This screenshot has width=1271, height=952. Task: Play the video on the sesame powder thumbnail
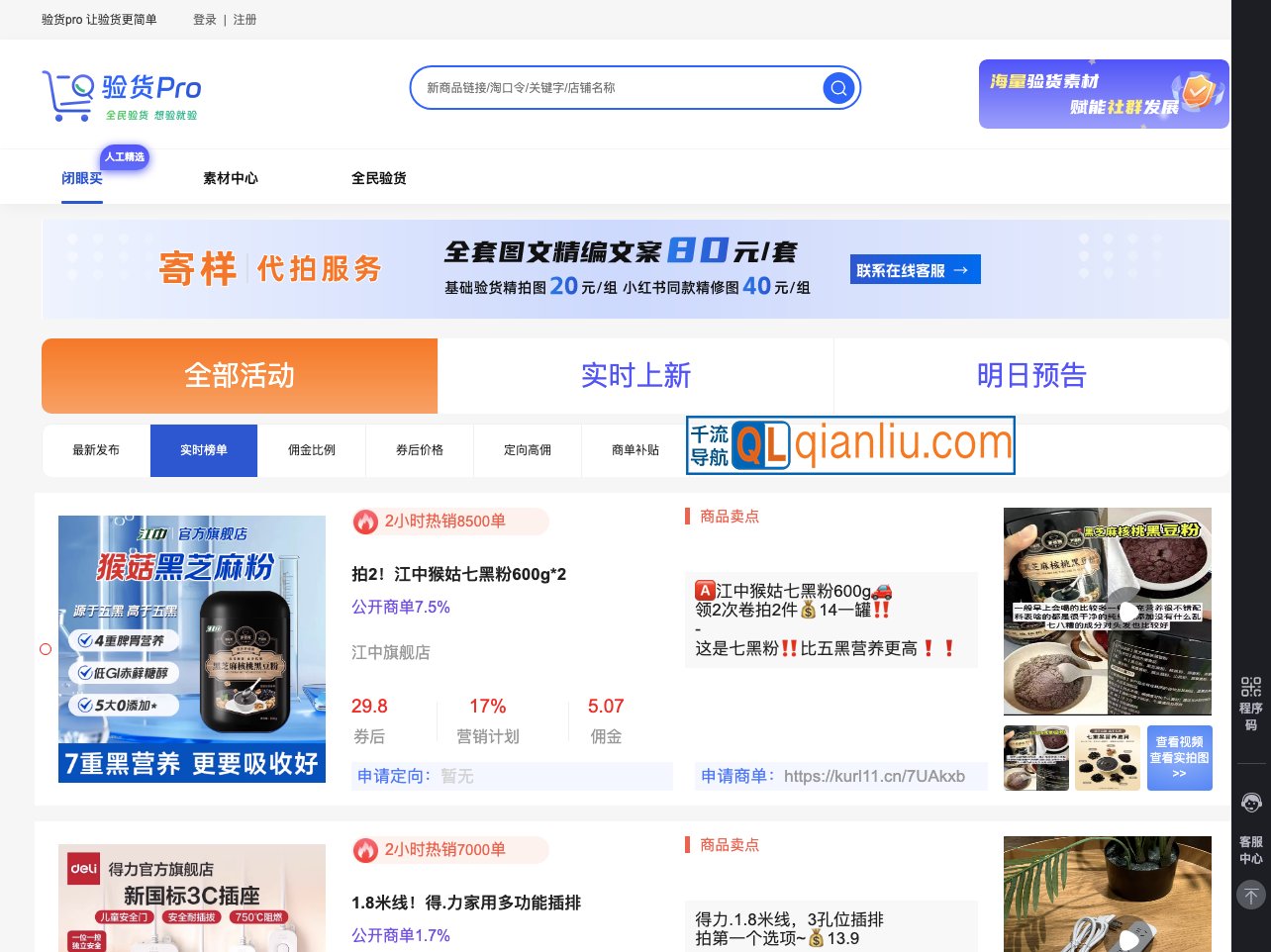pos(1127,611)
